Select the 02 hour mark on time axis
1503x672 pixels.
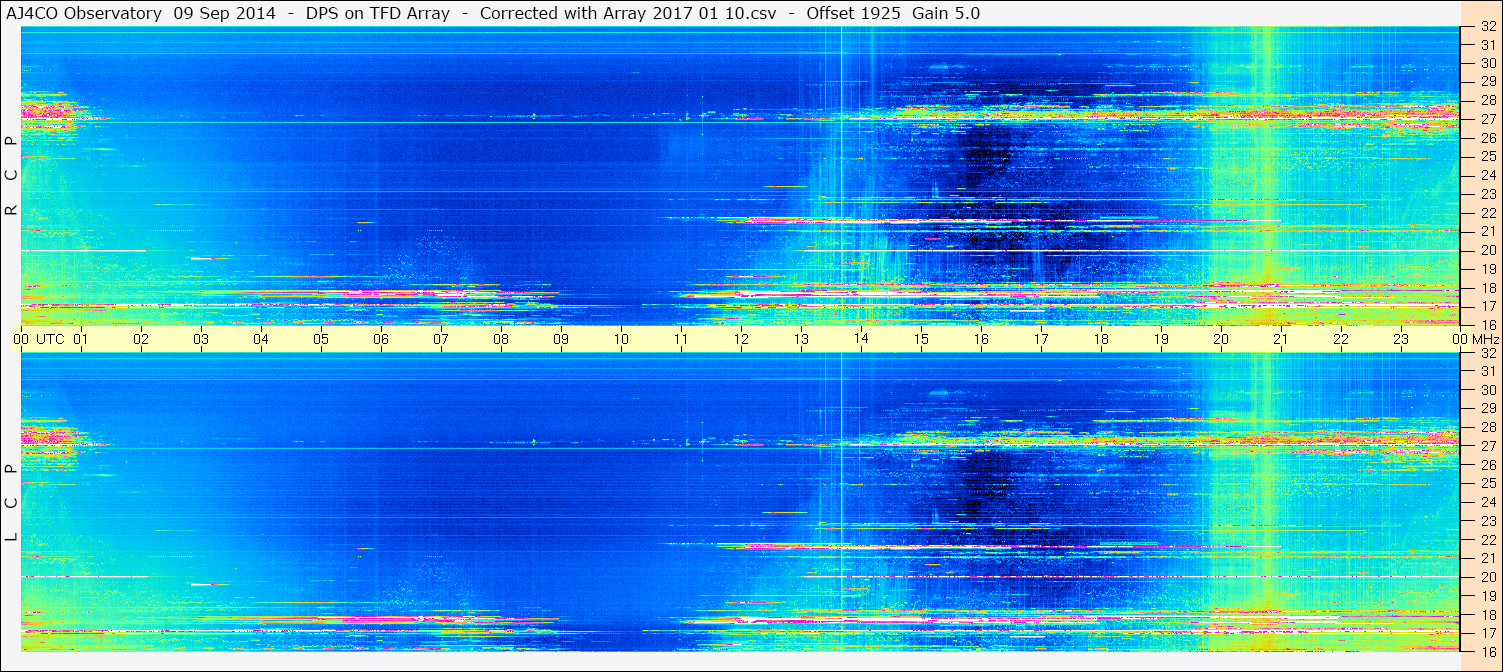coord(141,339)
